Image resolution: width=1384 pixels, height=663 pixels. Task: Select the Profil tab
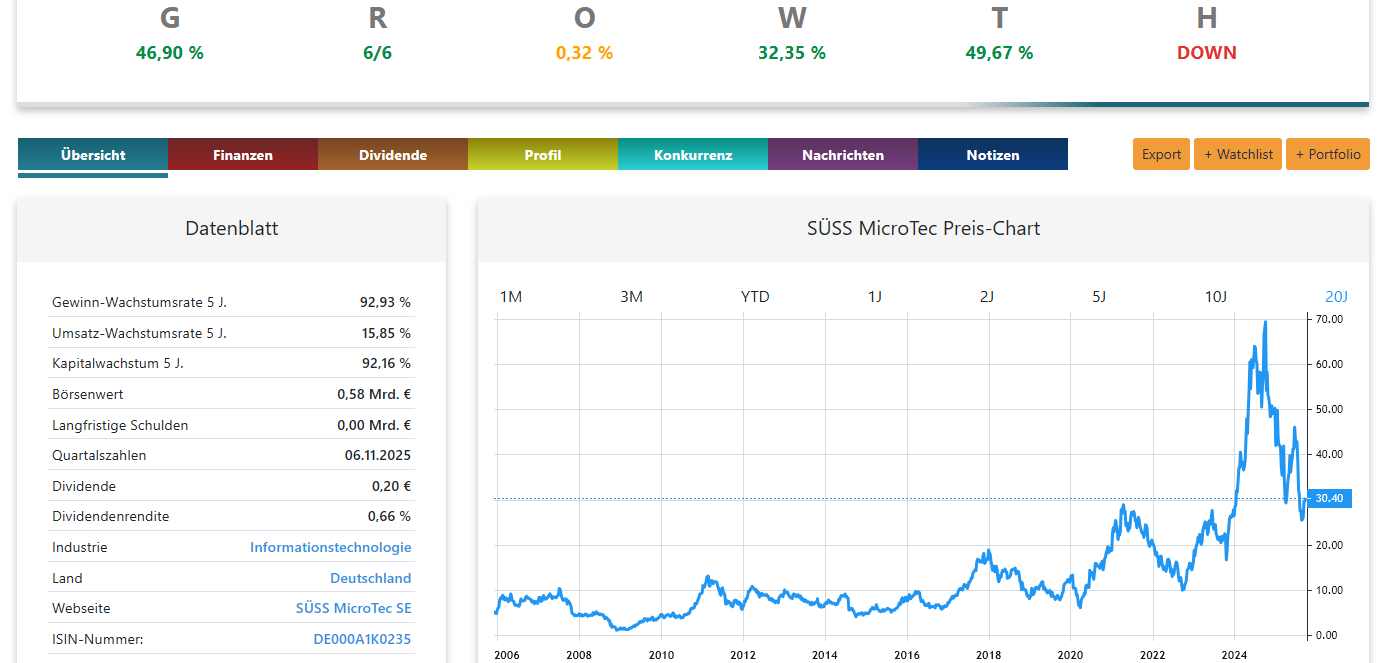tap(543, 155)
